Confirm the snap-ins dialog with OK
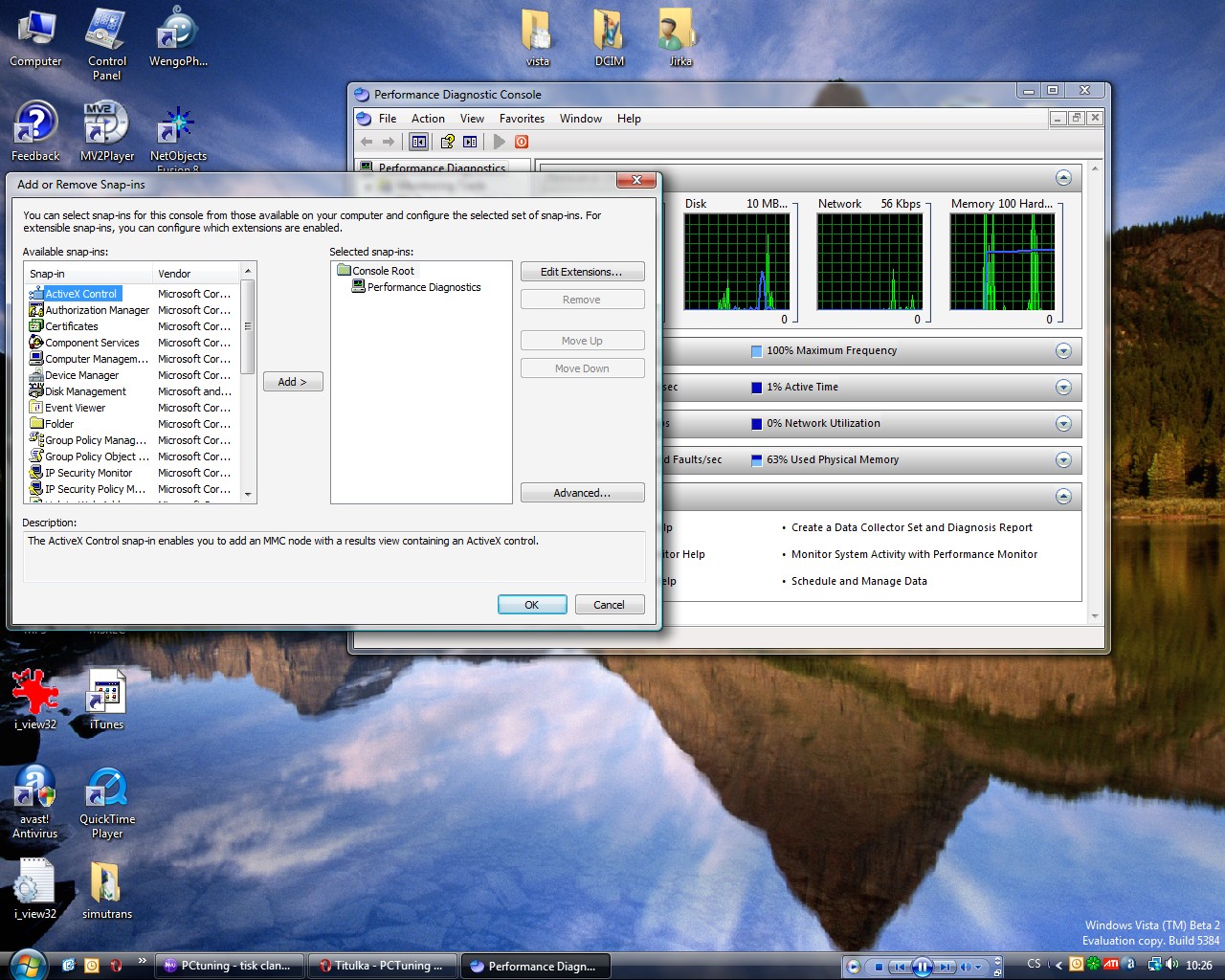The width and height of the screenshot is (1225, 980). click(532, 605)
